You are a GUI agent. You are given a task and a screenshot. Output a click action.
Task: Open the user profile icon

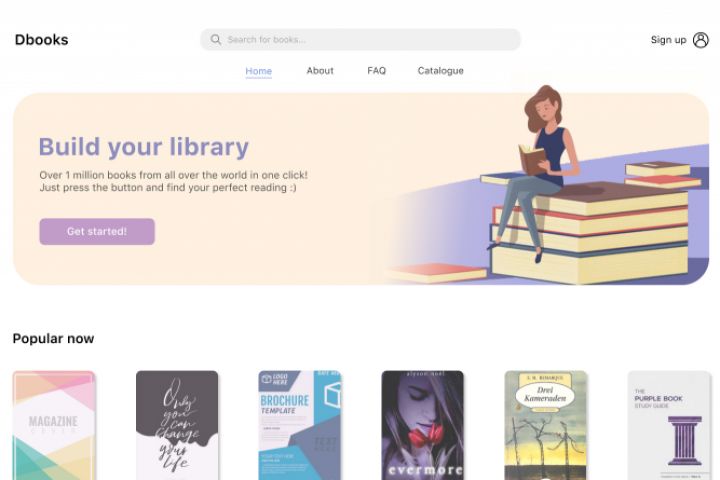click(700, 40)
